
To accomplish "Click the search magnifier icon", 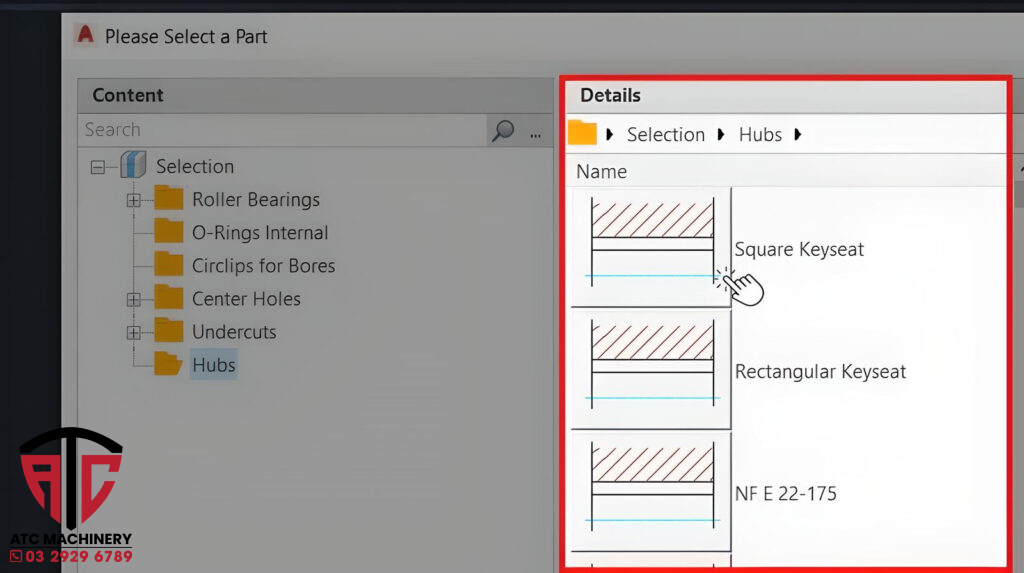I will (503, 130).
